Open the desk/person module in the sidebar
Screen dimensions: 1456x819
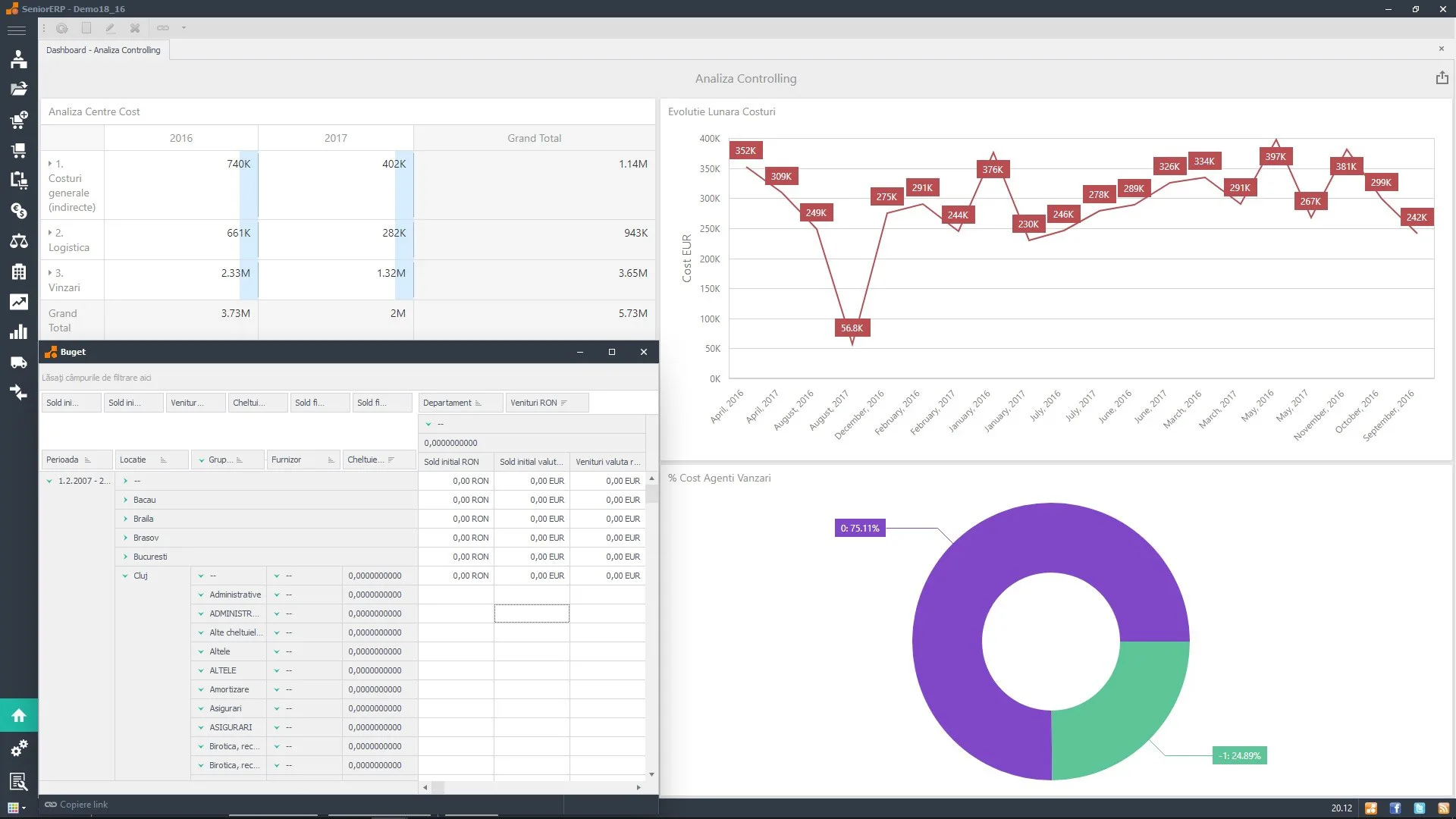pyautogui.click(x=18, y=59)
